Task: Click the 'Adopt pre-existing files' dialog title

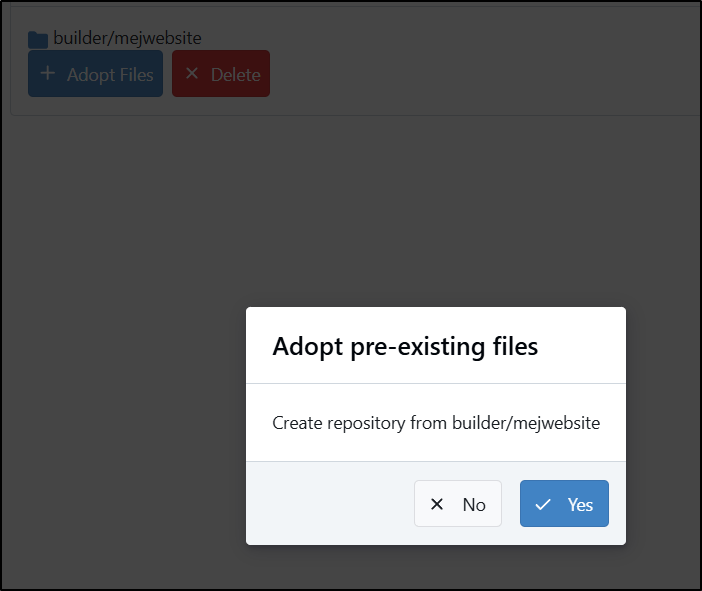Action: tap(405, 347)
